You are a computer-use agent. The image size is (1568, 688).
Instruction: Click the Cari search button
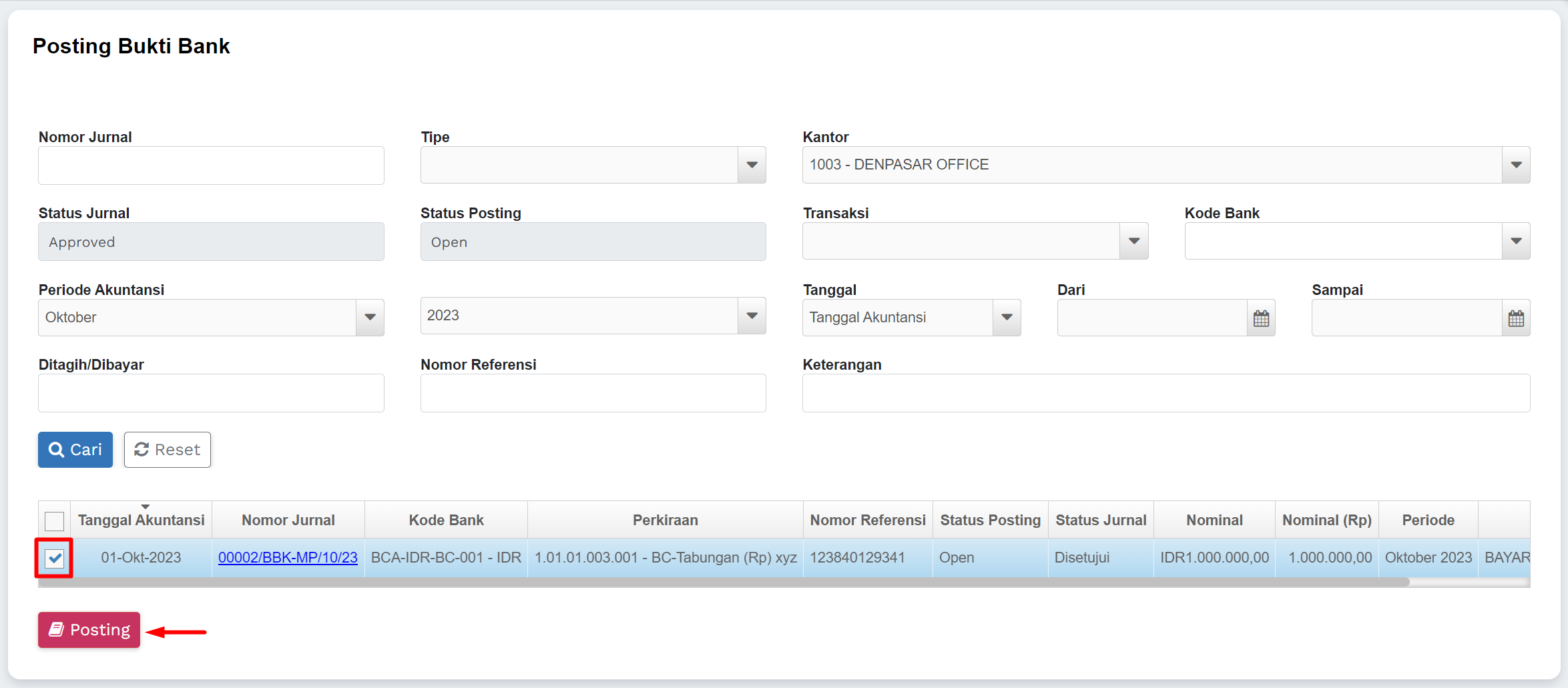[75, 450]
